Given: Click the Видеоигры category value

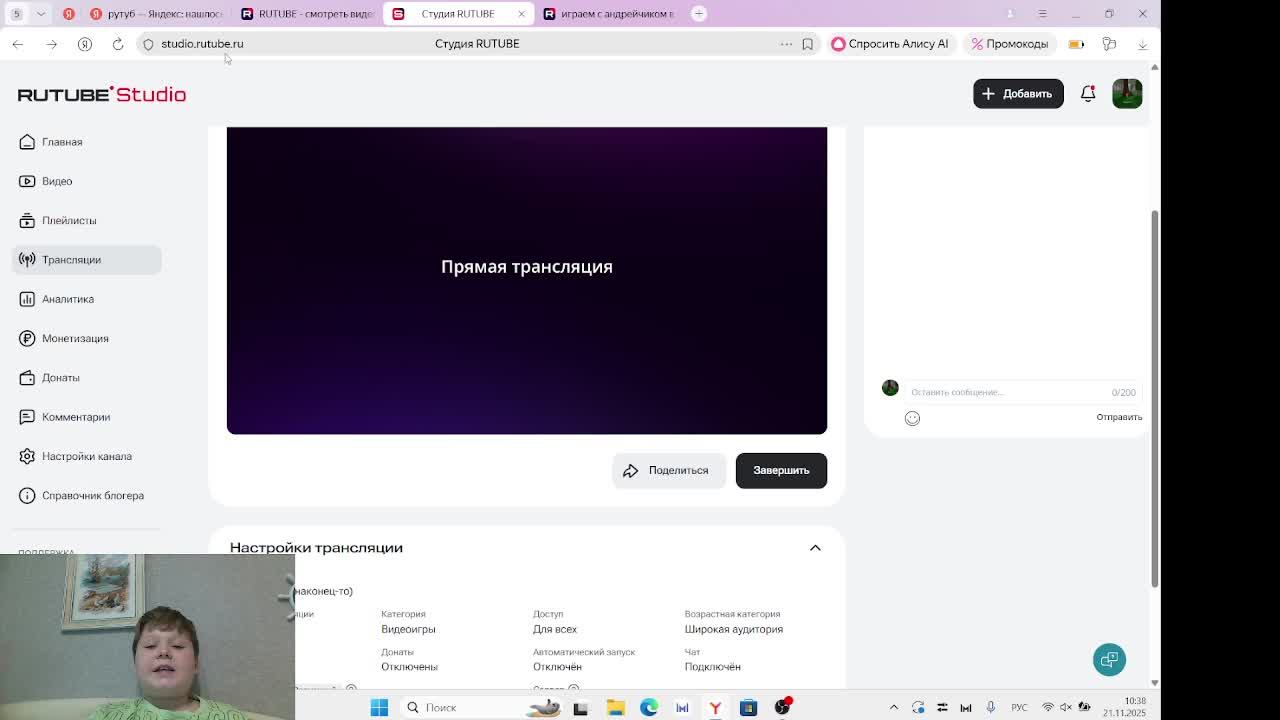Looking at the screenshot, I should (x=408, y=629).
